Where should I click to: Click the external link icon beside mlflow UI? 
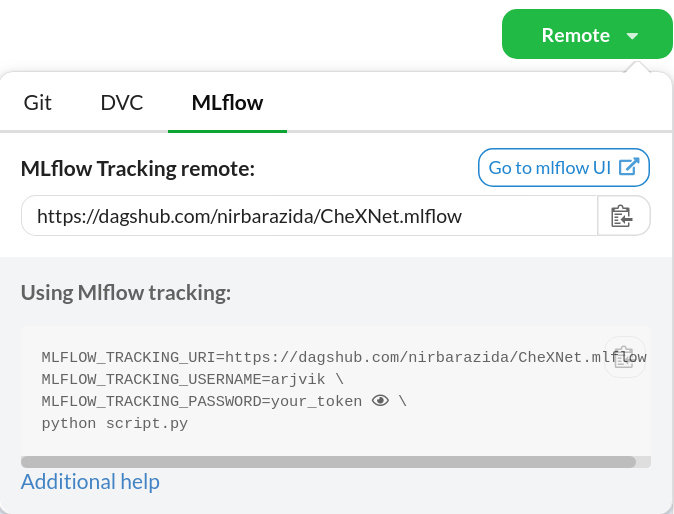pos(628,167)
